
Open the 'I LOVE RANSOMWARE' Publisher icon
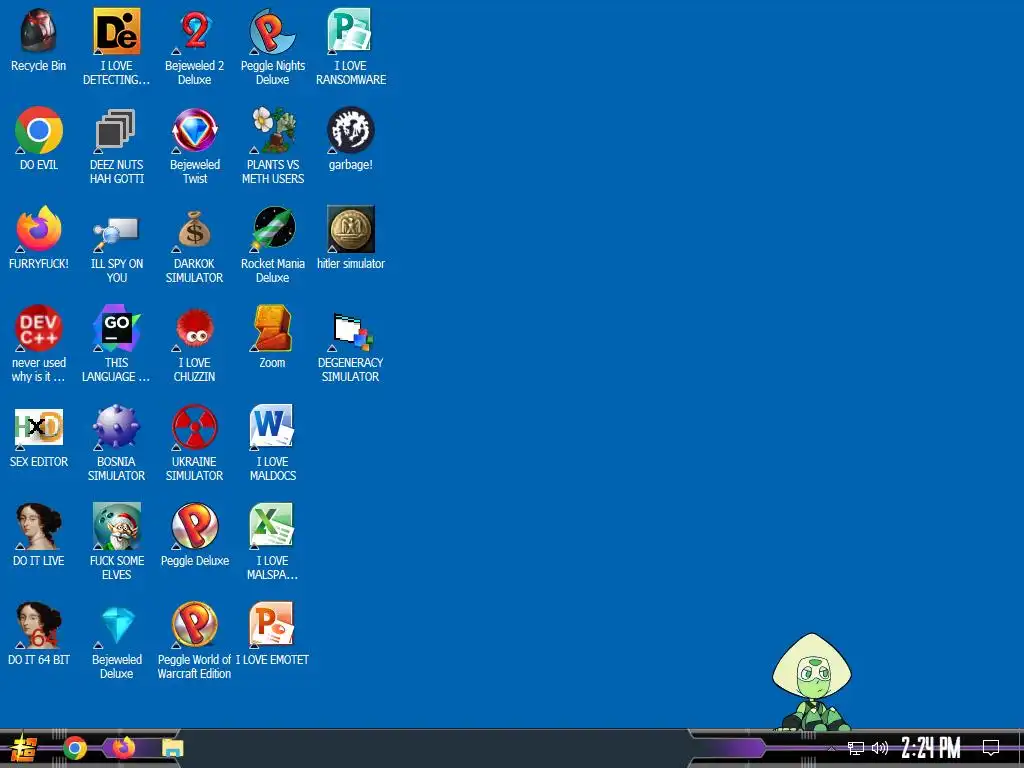pyautogui.click(x=351, y=31)
